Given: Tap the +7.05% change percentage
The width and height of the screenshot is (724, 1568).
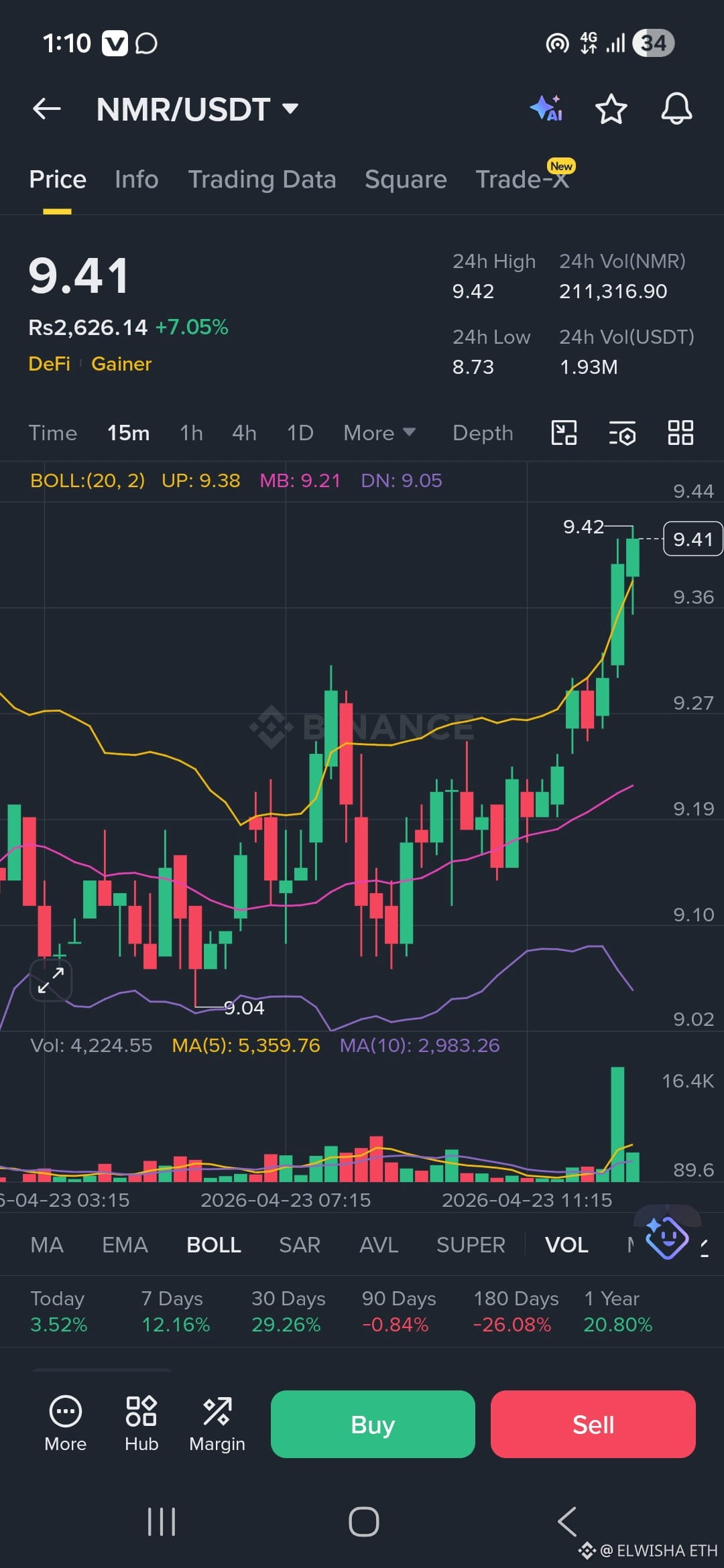Looking at the screenshot, I should (x=192, y=327).
